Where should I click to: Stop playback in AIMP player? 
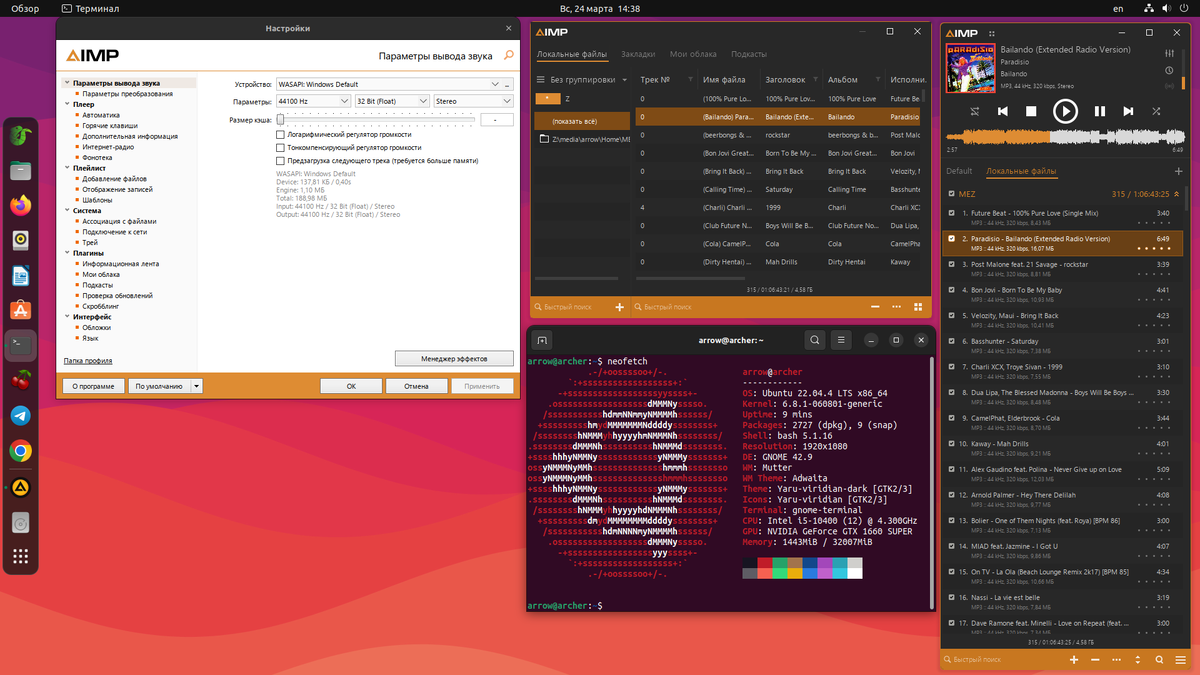[x=1032, y=111]
